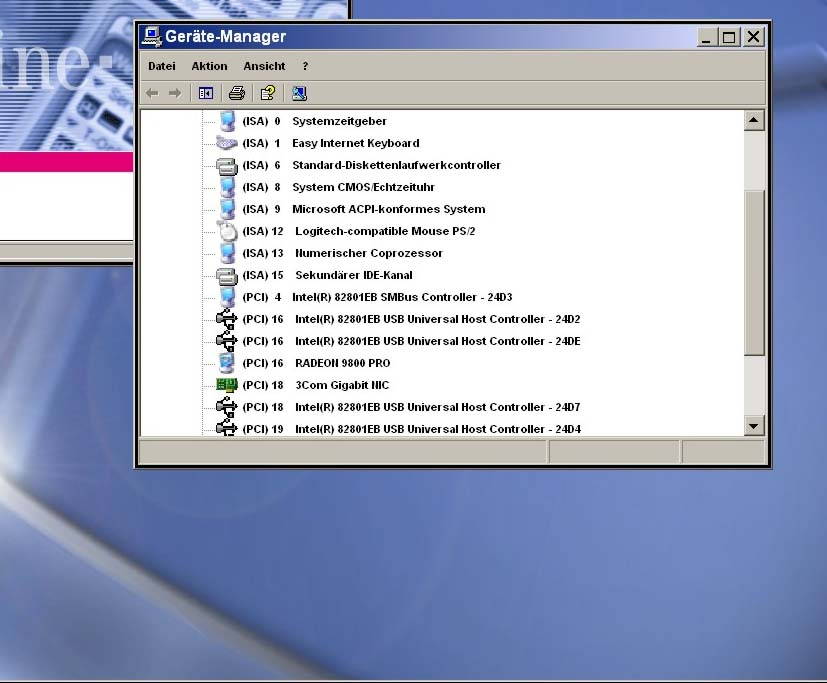The height and width of the screenshot is (683, 827).
Task: Select the RADEON 9800 PRO display icon
Action: [x=227, y=363]
